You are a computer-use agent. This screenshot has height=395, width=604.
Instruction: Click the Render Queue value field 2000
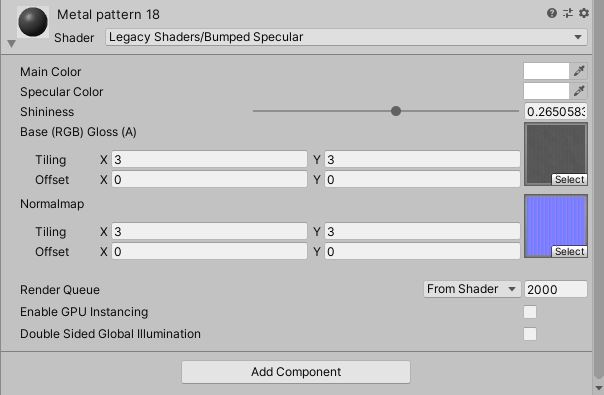pyautogui.click(x=555, y=289)
